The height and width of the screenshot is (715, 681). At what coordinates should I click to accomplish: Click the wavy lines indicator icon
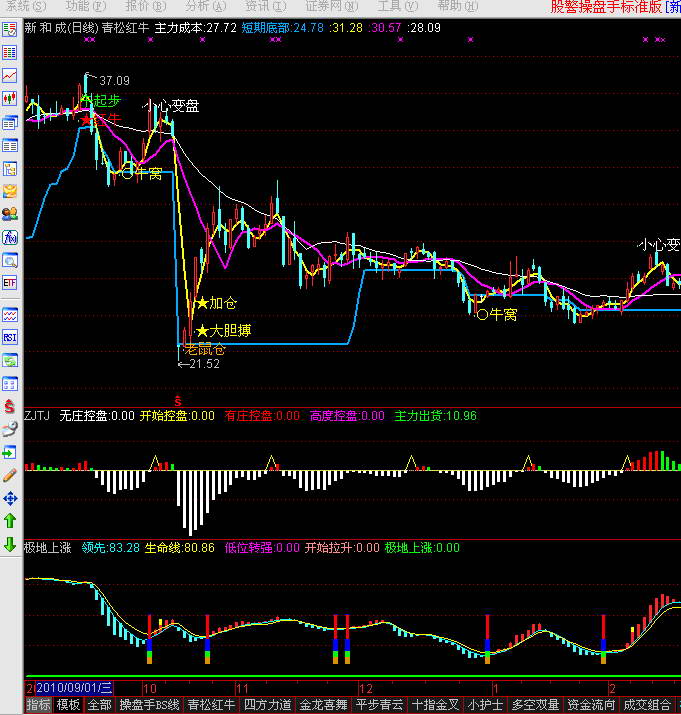pyautogui.click(x=10, y=315)
